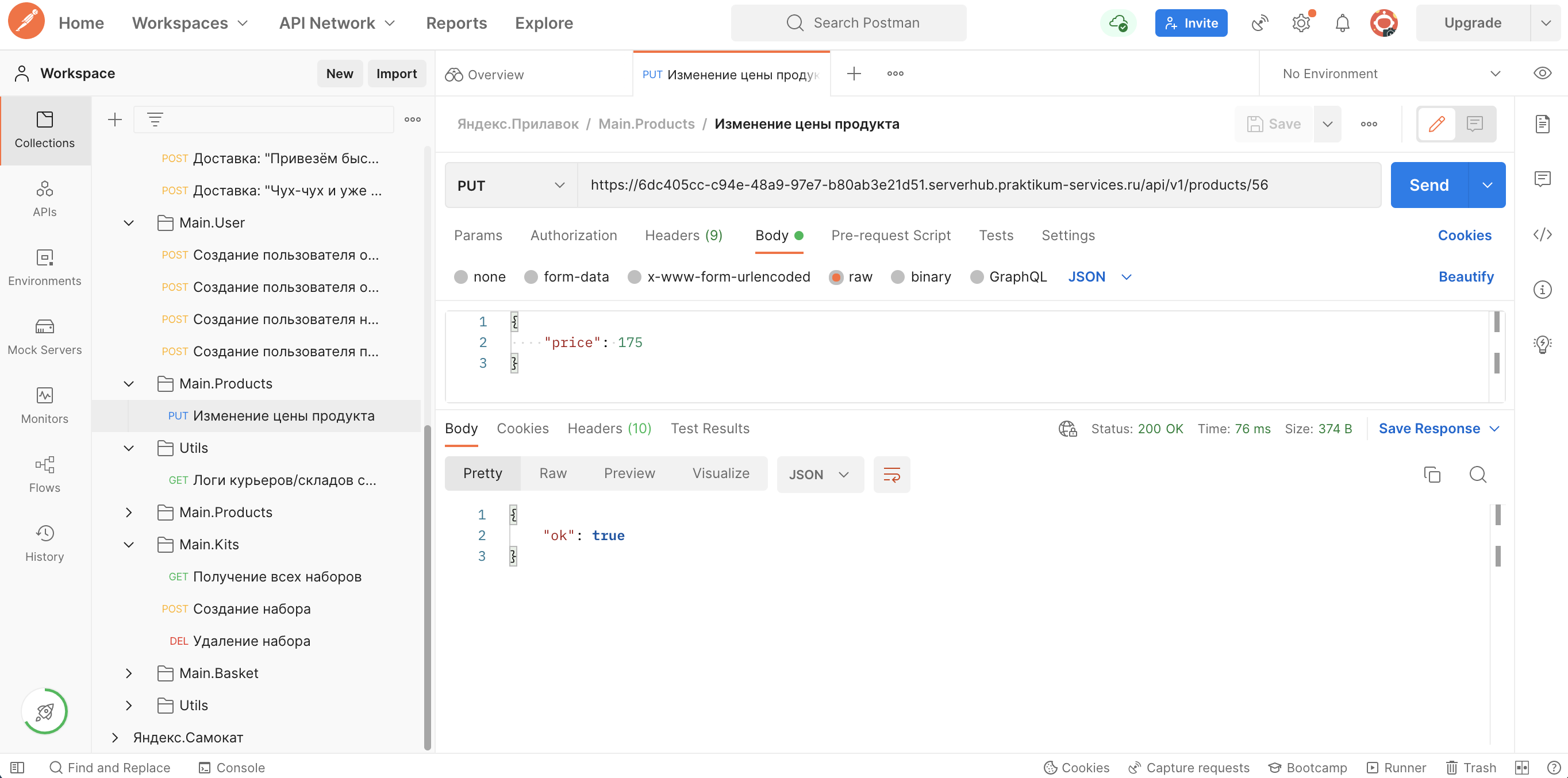Switch to the Tests tab
The image size is (1568, 778).
(996, 236)
